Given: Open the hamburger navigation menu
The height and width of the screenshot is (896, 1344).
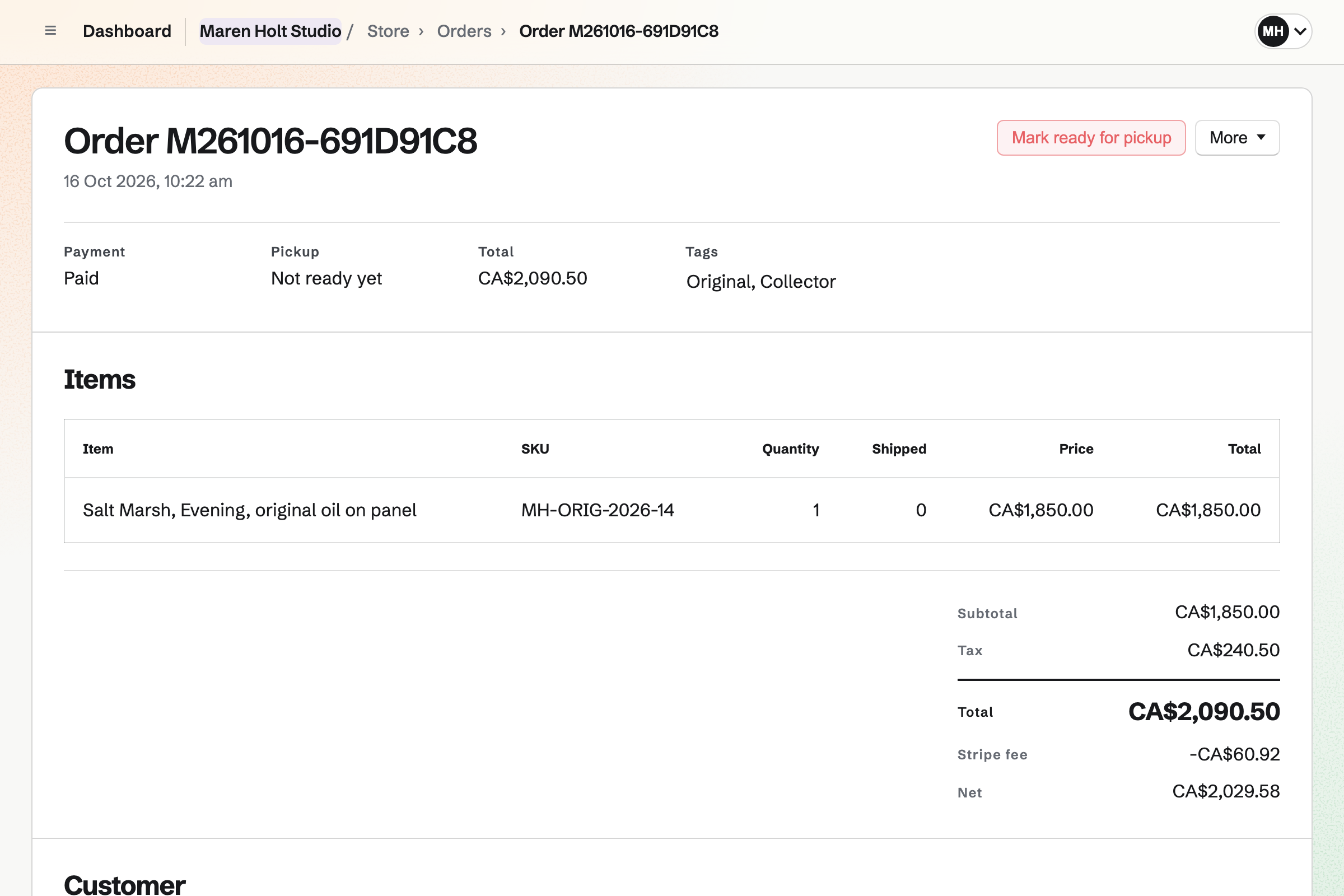Looking at the screenshot, I should [50, 31].
